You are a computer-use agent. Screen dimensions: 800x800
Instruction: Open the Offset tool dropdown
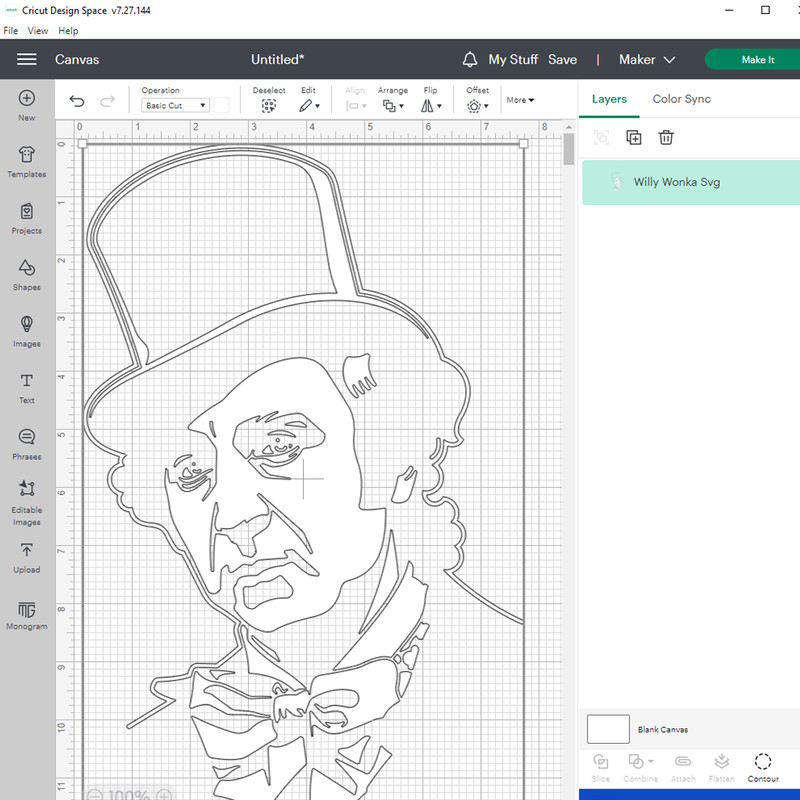click(x=477, y=105)
